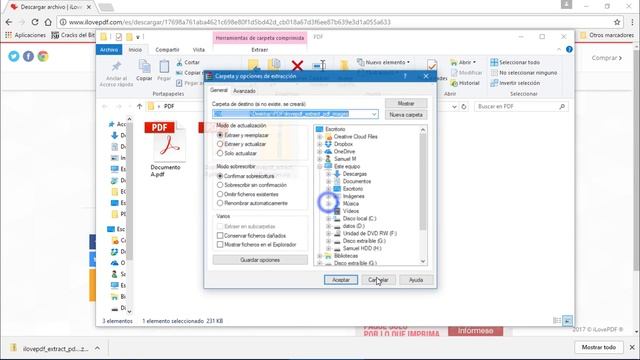
Task: Expand datos (D:) tree node
Action: point(329,226)
